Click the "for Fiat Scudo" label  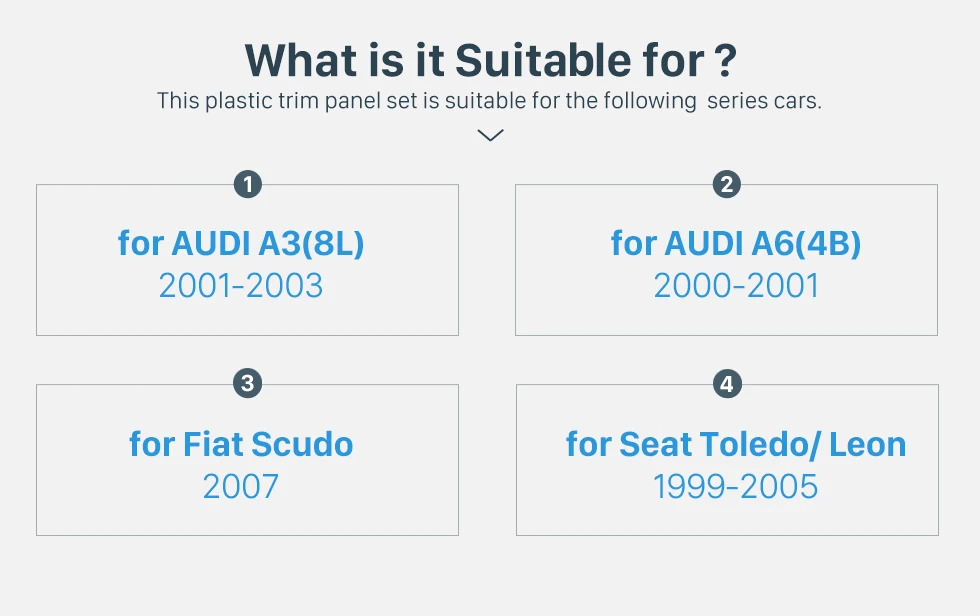coord(241,444)
